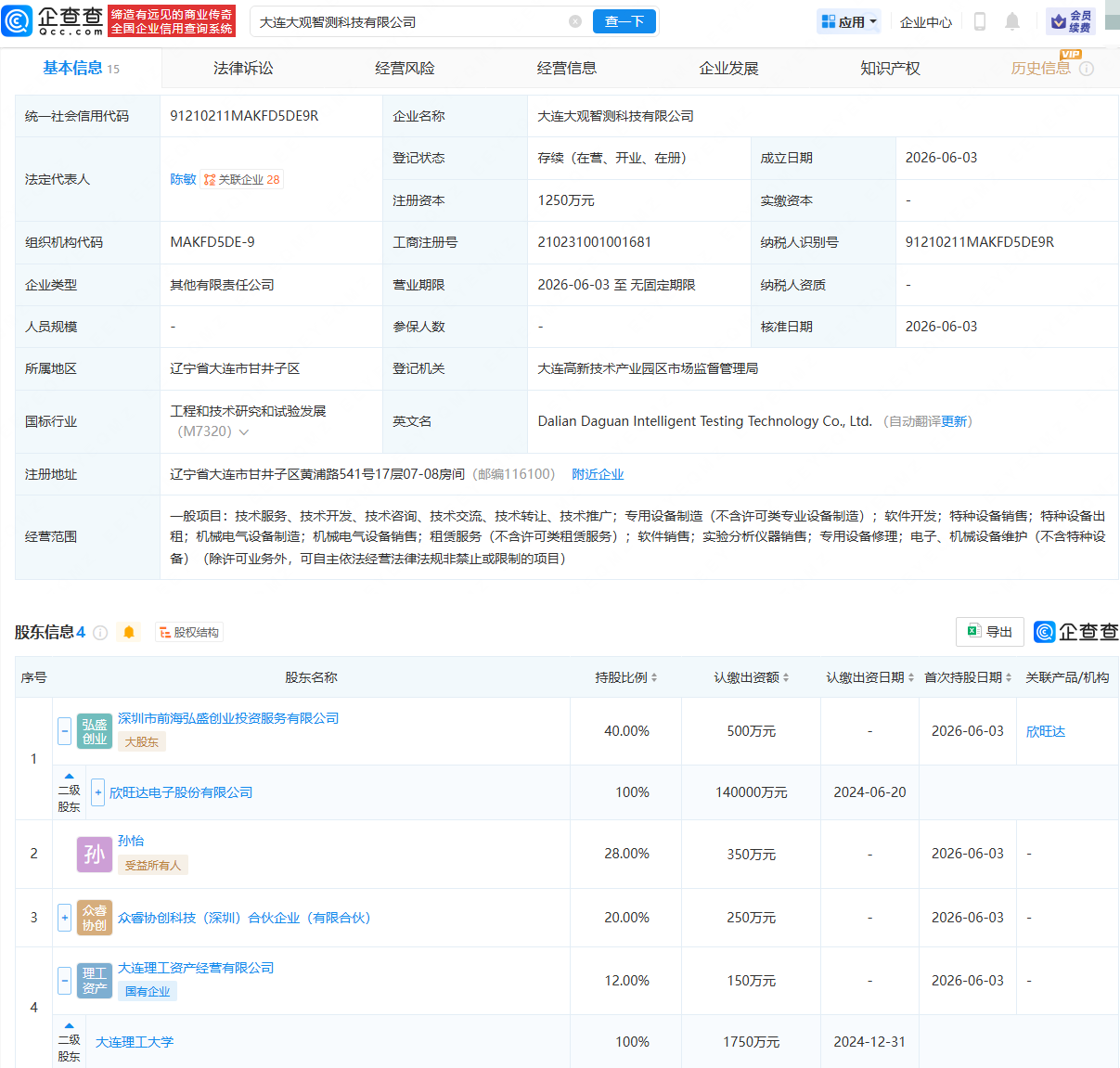This screenshot has width=1120, height=1068.
Task: Expand the 众睿协创科技 shareholder row
Action: click(64, 918)
